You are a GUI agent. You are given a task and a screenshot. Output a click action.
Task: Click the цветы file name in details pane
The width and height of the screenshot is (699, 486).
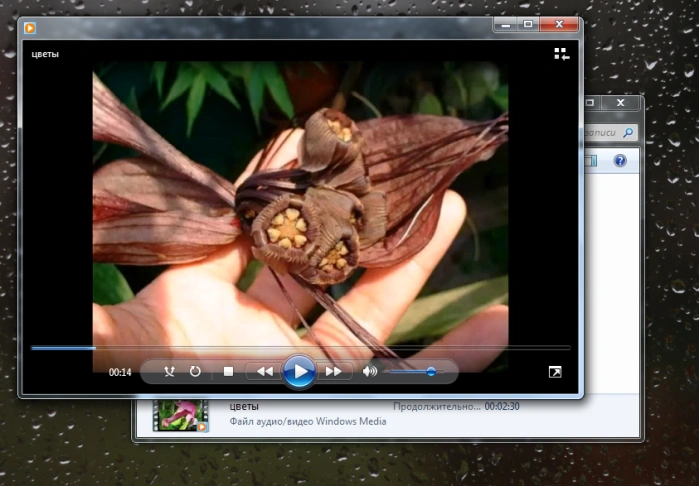(244, 407)
